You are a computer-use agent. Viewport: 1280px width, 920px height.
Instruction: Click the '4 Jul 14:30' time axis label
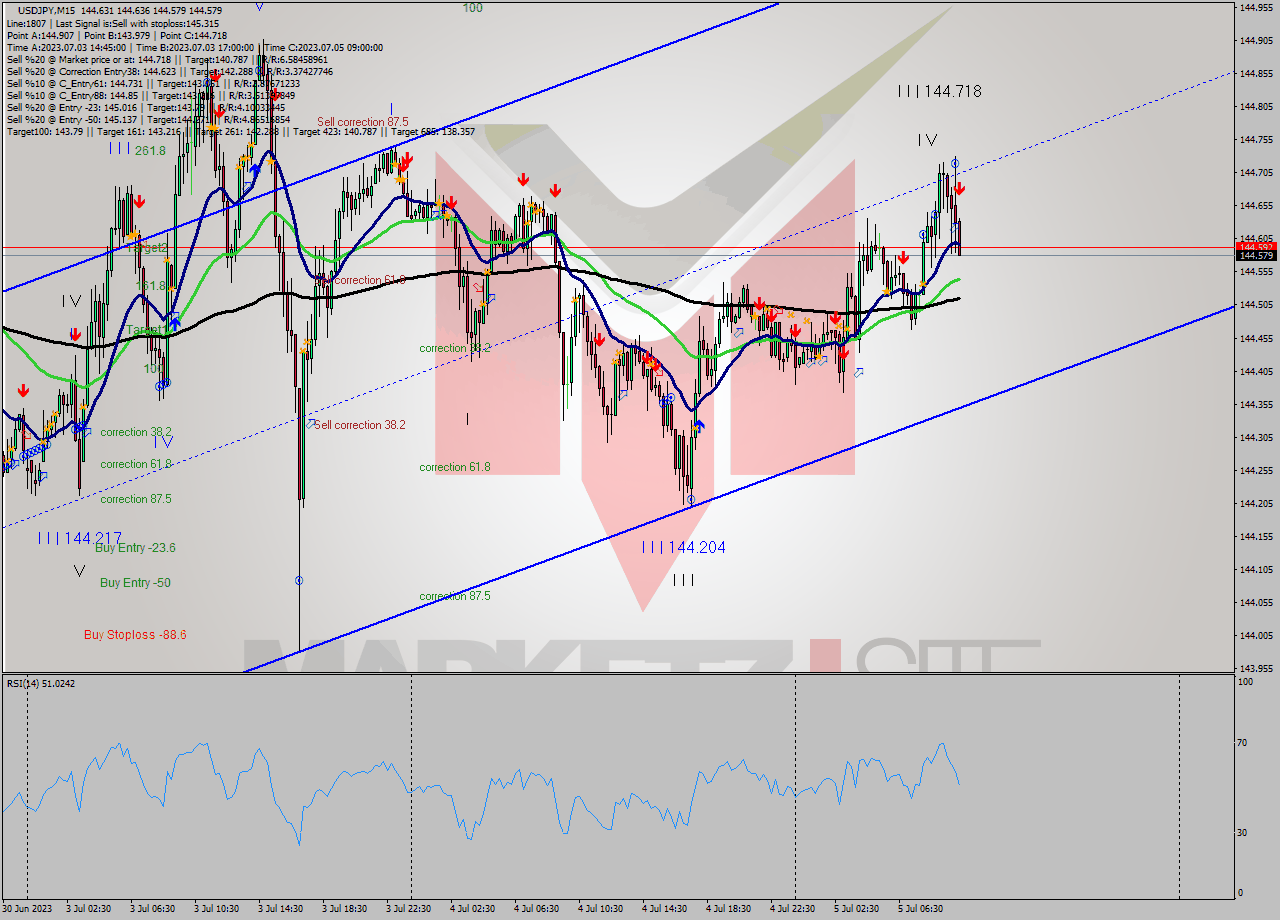click(x=665, y=909)
